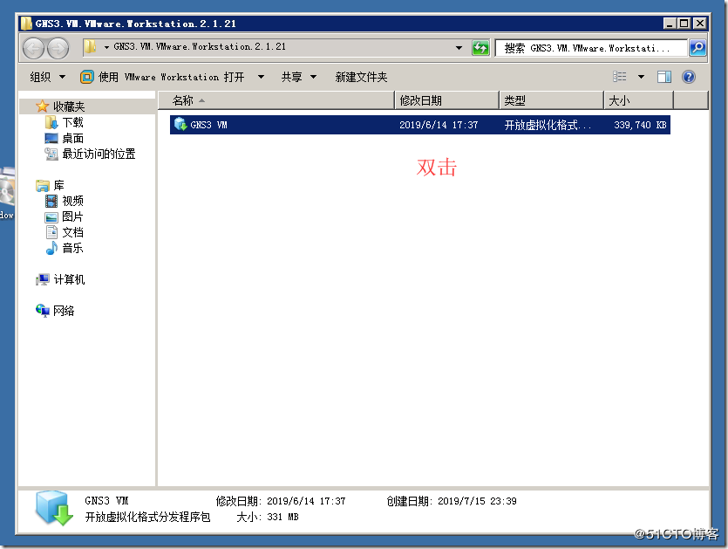Screen dimensions: 728x549
Task: Click the 计算机 computer icon
Action: pyautogui.click(x=43, y=280)
